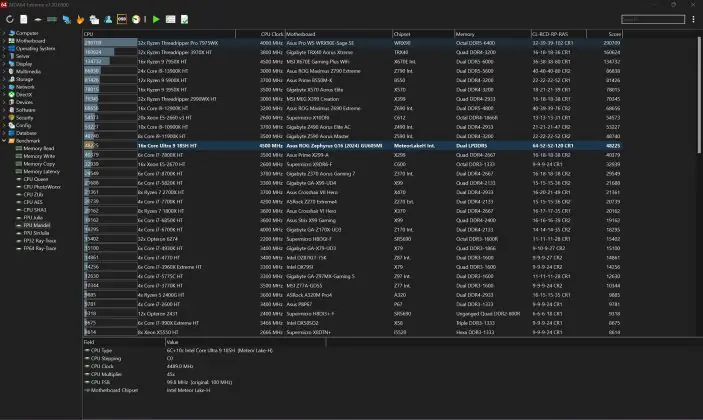Click the disk drive benchmark toolbar icon
The width and height of the screenshot is (703, 420).
click(x=38, y=19)
